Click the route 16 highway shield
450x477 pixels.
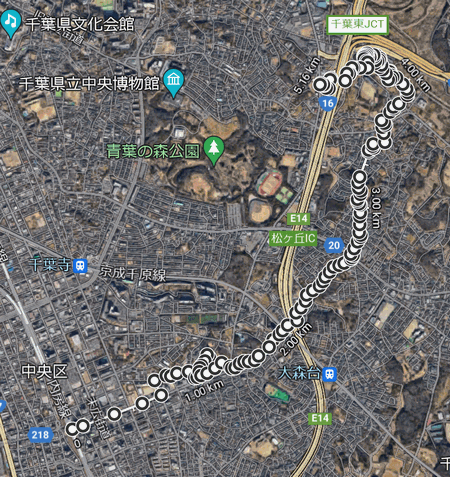point(328,103)
